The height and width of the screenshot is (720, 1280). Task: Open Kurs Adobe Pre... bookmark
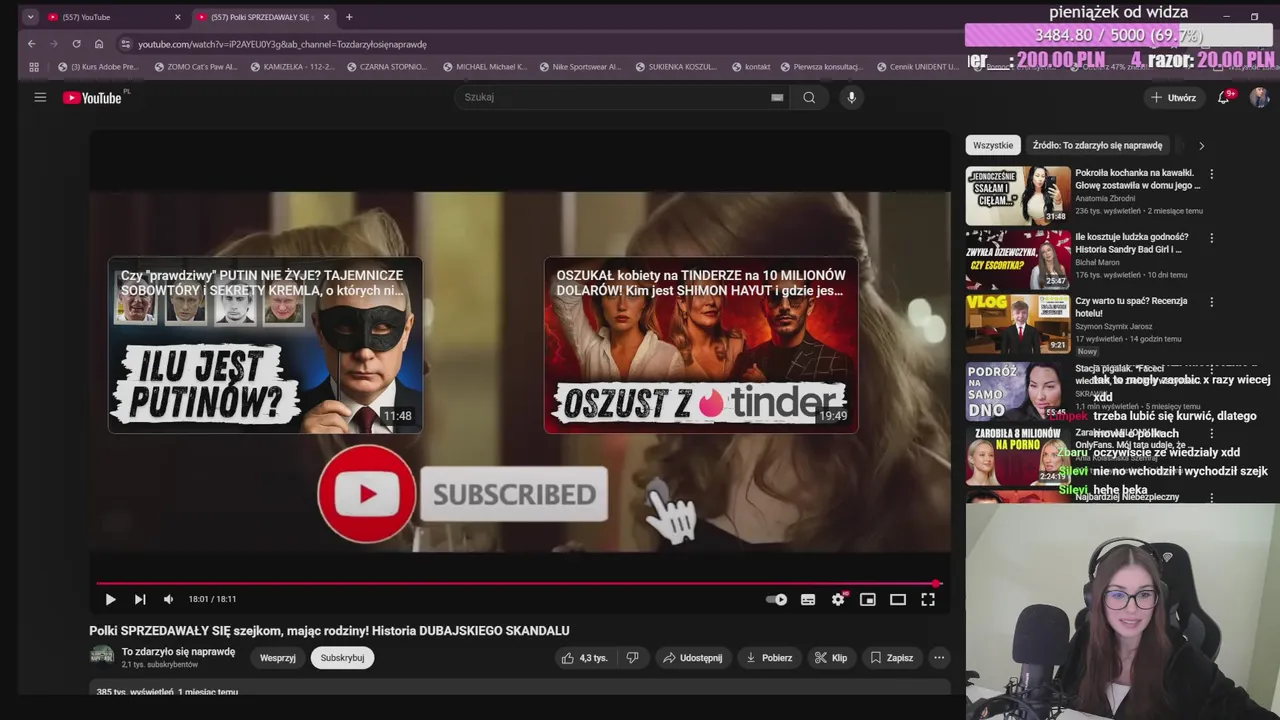click(98, 67)
